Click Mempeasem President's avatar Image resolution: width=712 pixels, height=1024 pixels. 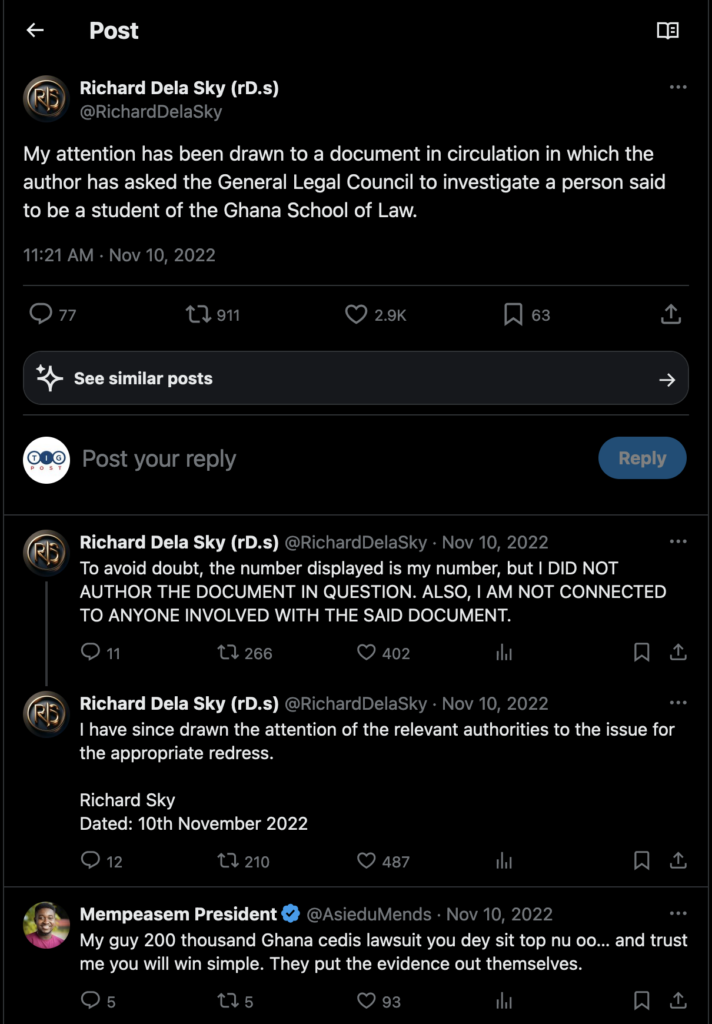46,925
